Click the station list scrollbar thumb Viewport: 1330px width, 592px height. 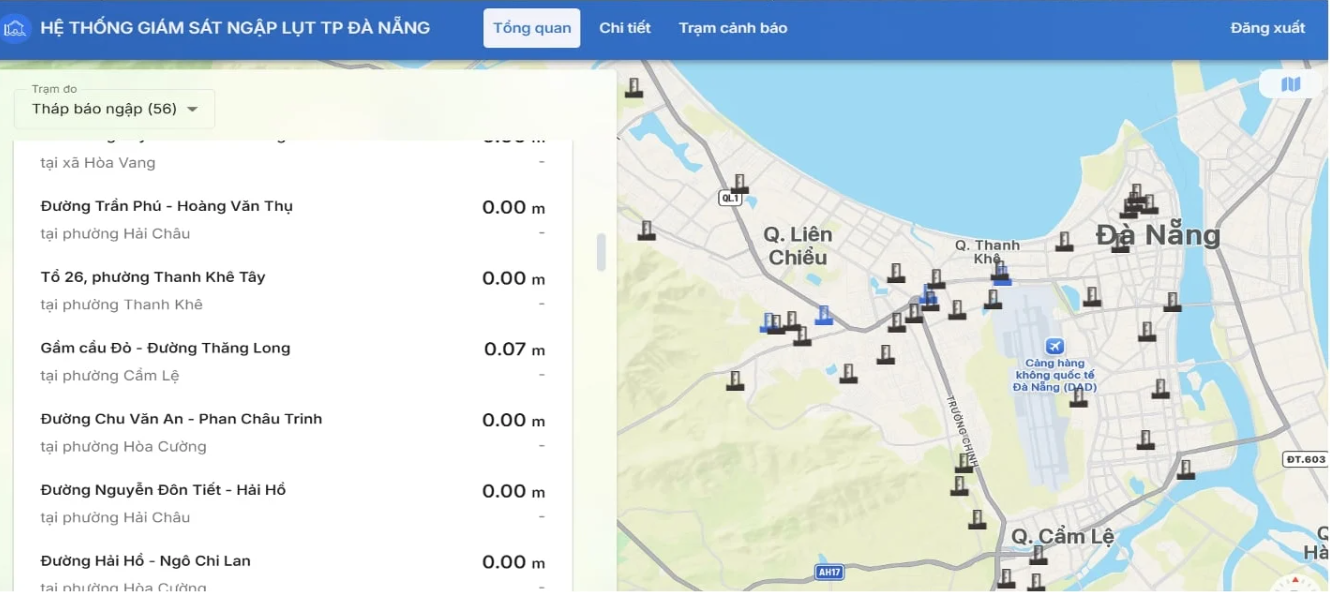point(601,252)
